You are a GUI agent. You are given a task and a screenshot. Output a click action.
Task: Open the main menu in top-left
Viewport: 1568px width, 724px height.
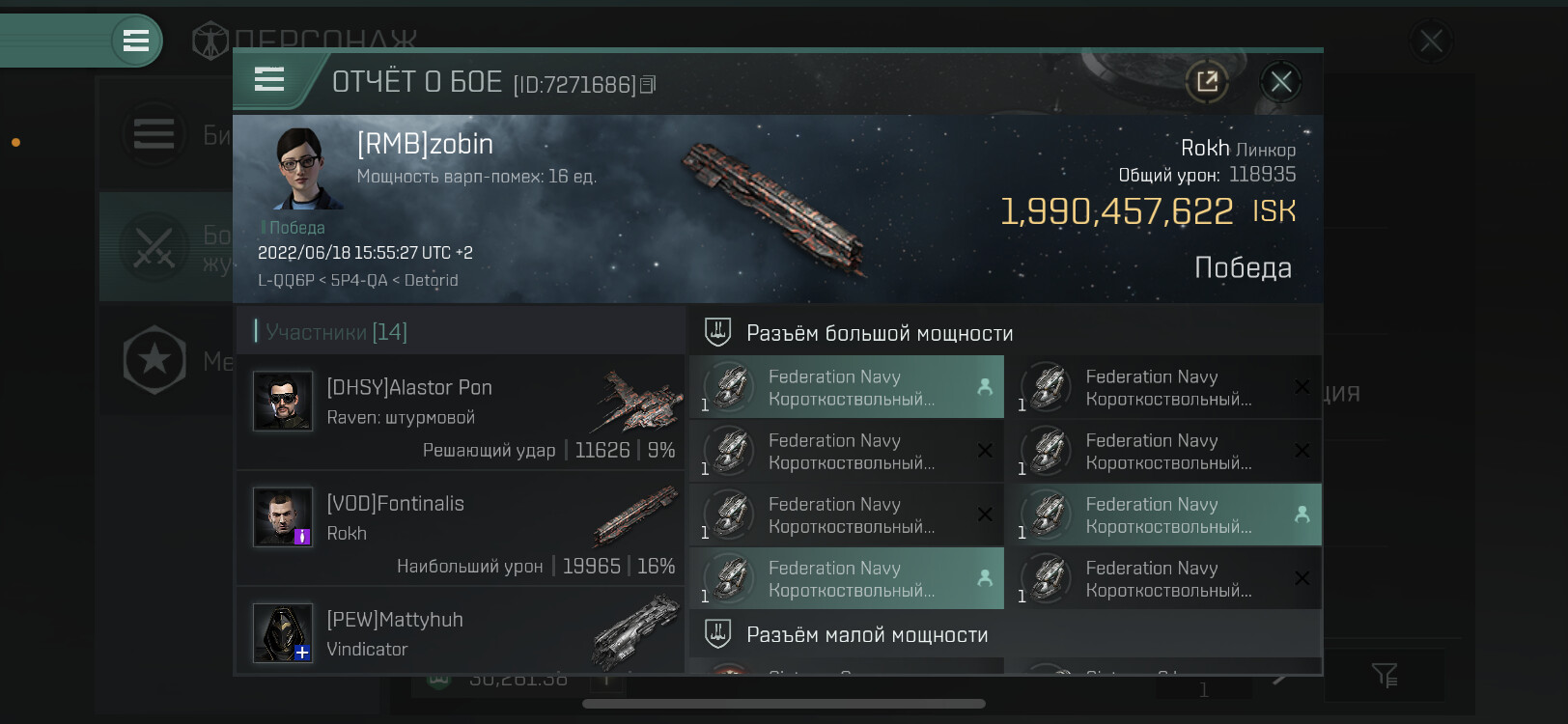pyautogui.click(x=136, y=41)
